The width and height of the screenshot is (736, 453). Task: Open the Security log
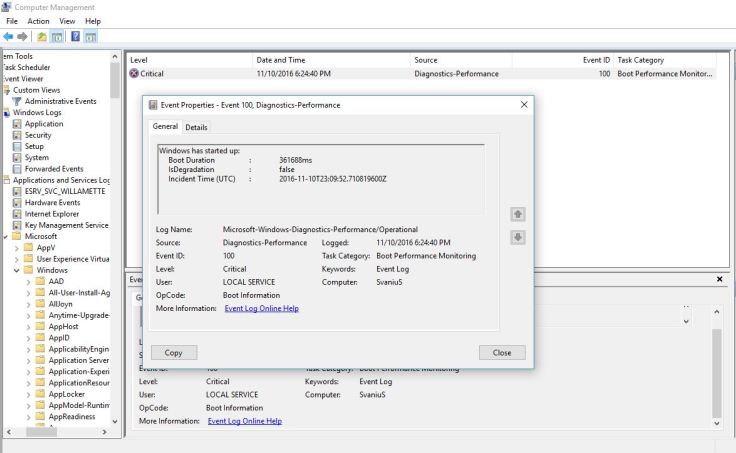click(38, 135)
